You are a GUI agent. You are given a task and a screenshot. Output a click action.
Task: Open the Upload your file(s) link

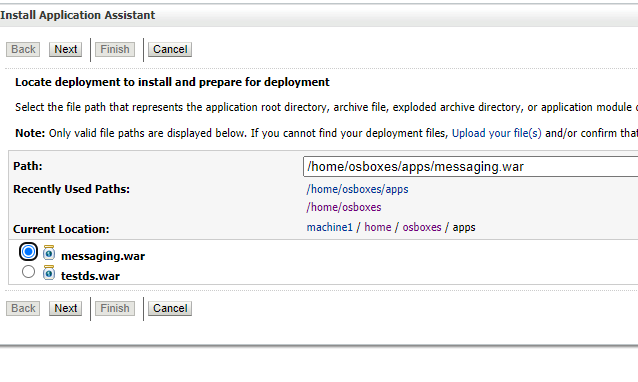[496, 133]
